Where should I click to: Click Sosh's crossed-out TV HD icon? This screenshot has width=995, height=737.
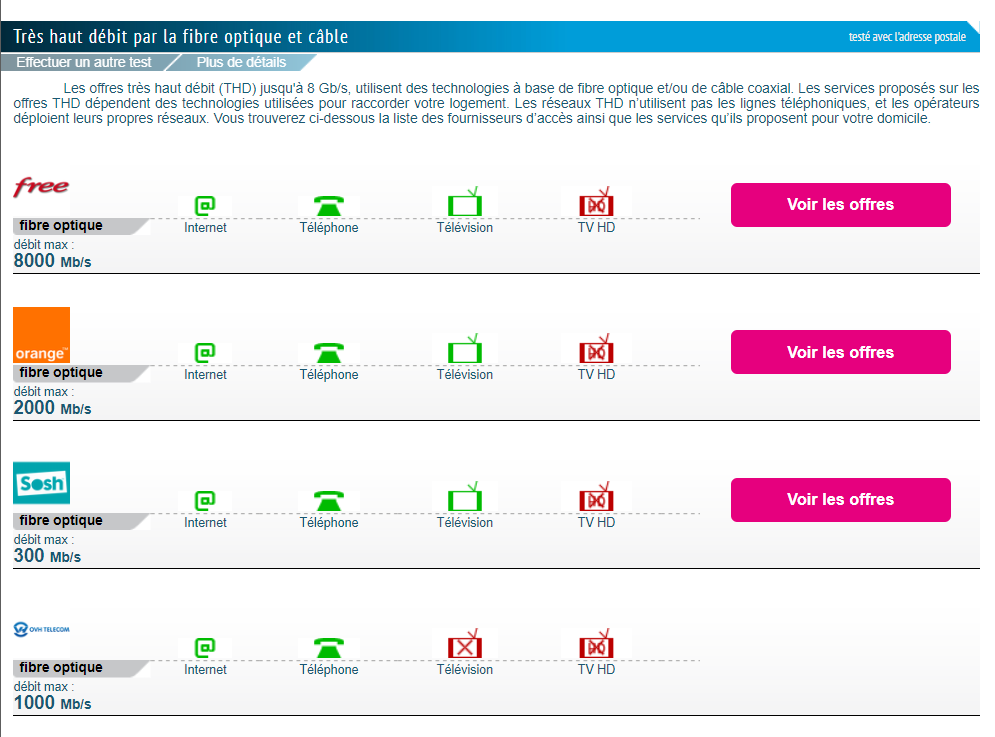click(x=596, y=500)
